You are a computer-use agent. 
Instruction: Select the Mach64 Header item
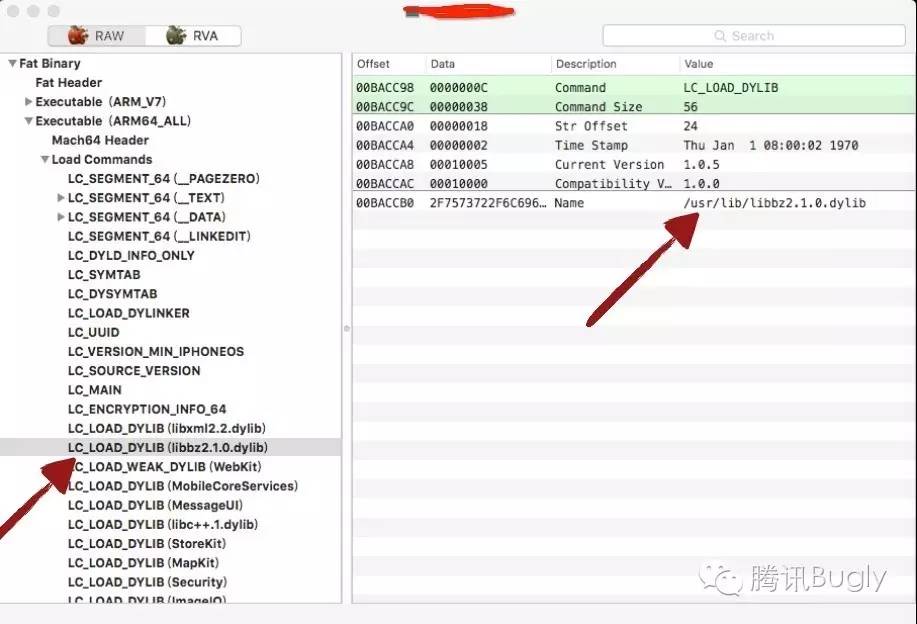pos(100,140)
